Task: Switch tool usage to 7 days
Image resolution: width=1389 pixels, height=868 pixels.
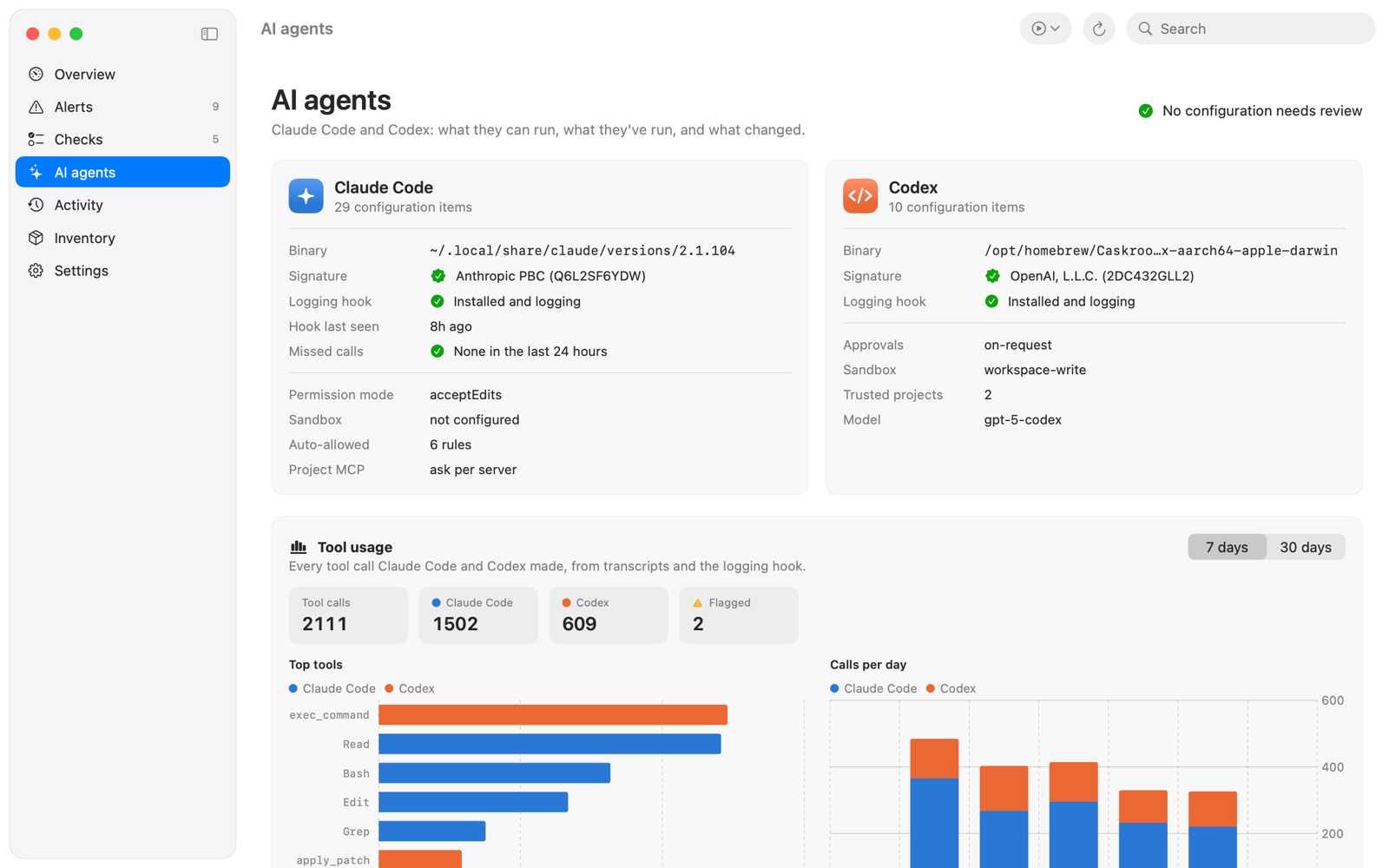Action: 1227,547
